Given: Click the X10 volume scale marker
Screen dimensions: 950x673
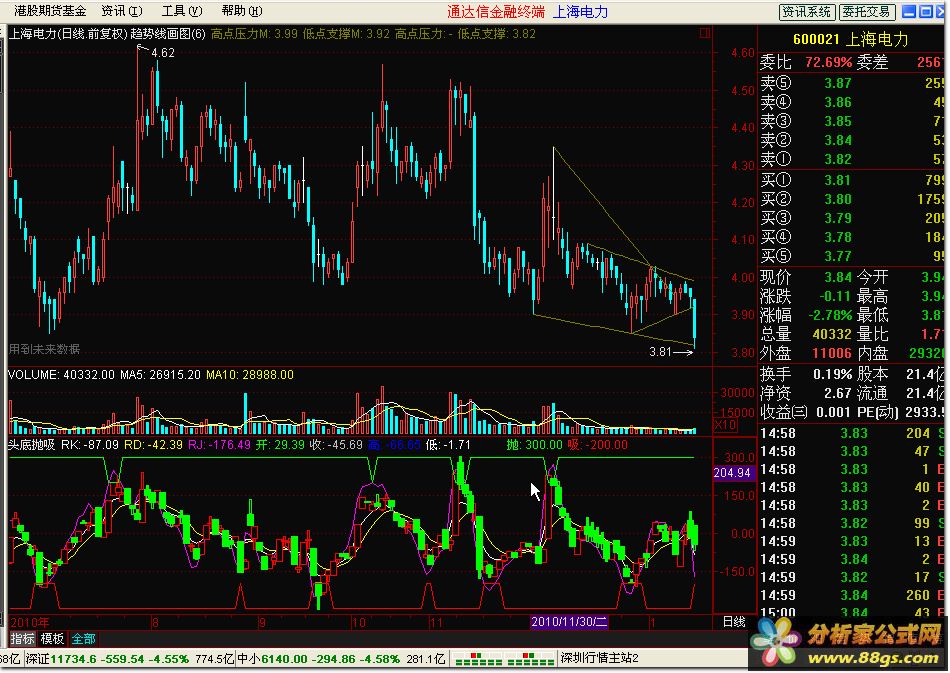Looking at the screenshot, I should pos(725,425).
